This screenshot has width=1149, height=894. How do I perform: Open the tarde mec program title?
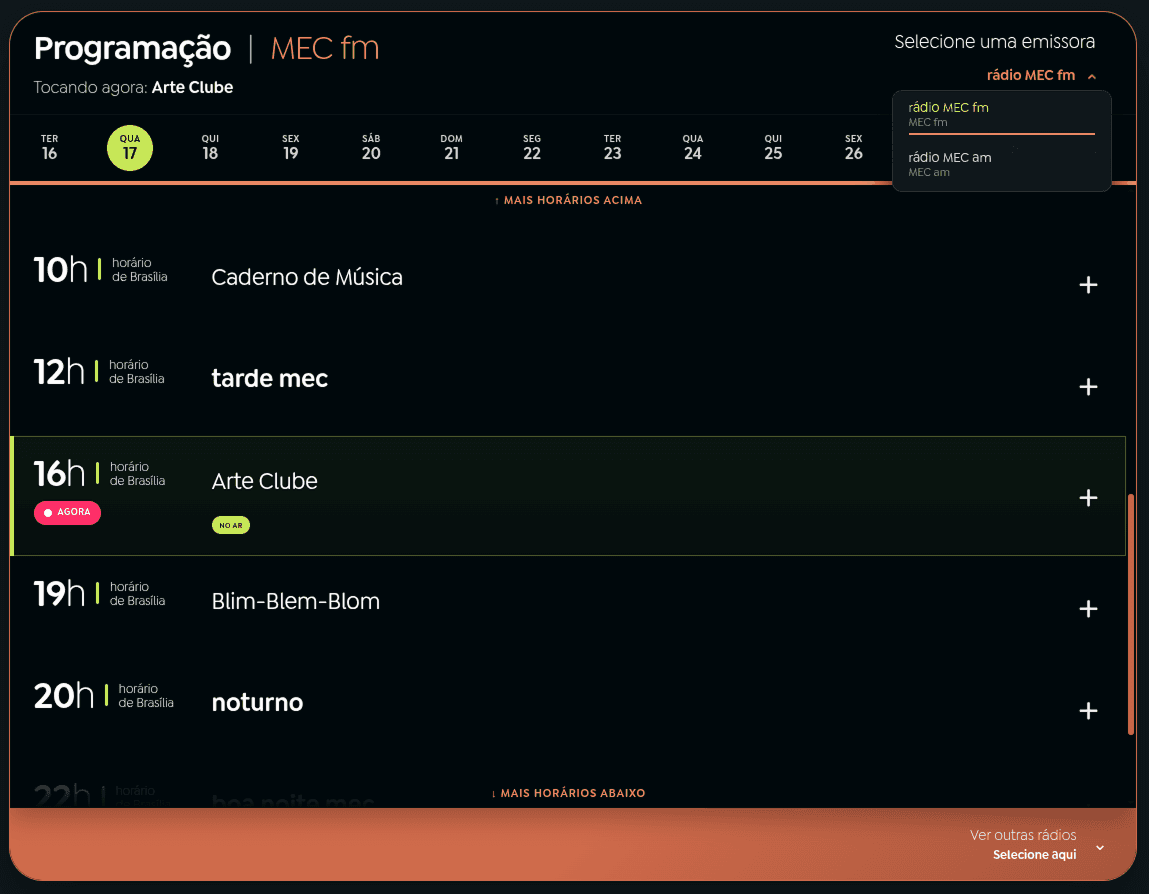click(270, 378)
